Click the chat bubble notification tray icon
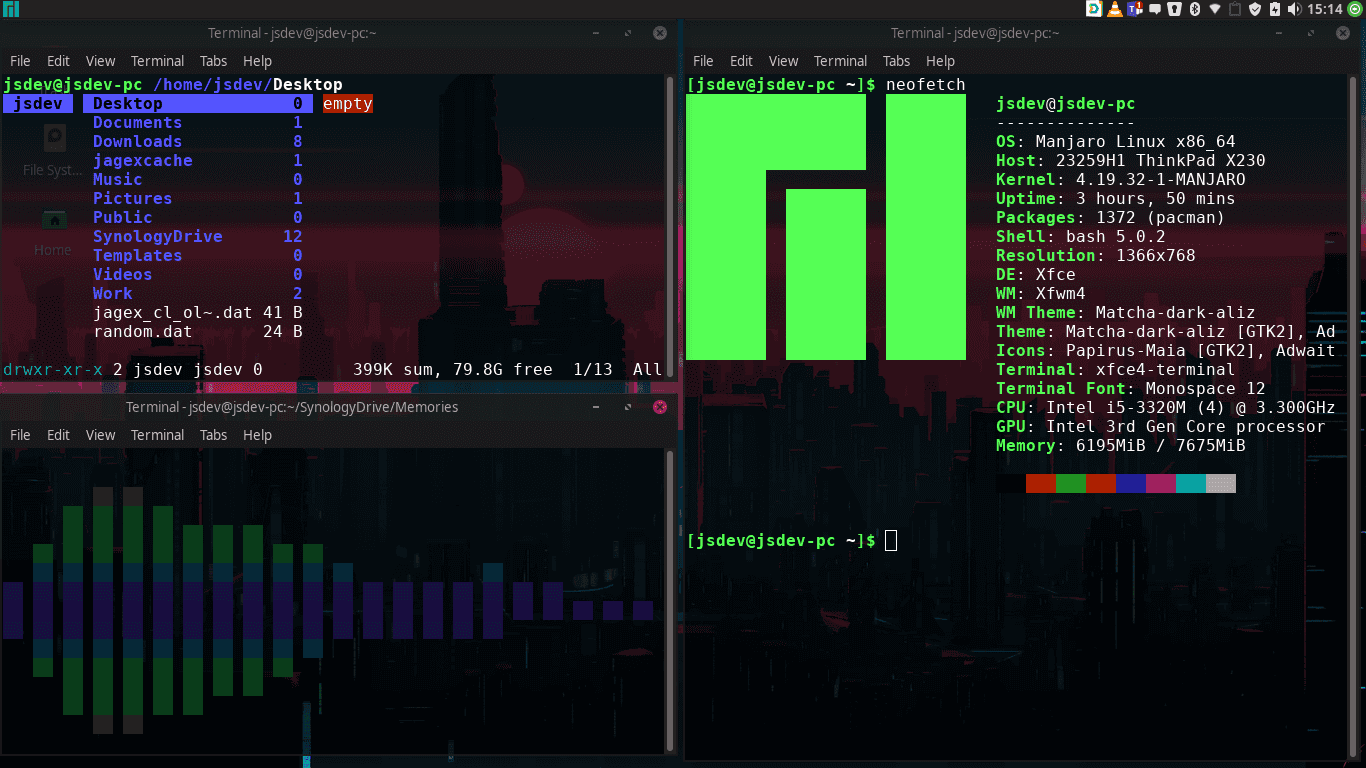 (x=1155, y=9)
